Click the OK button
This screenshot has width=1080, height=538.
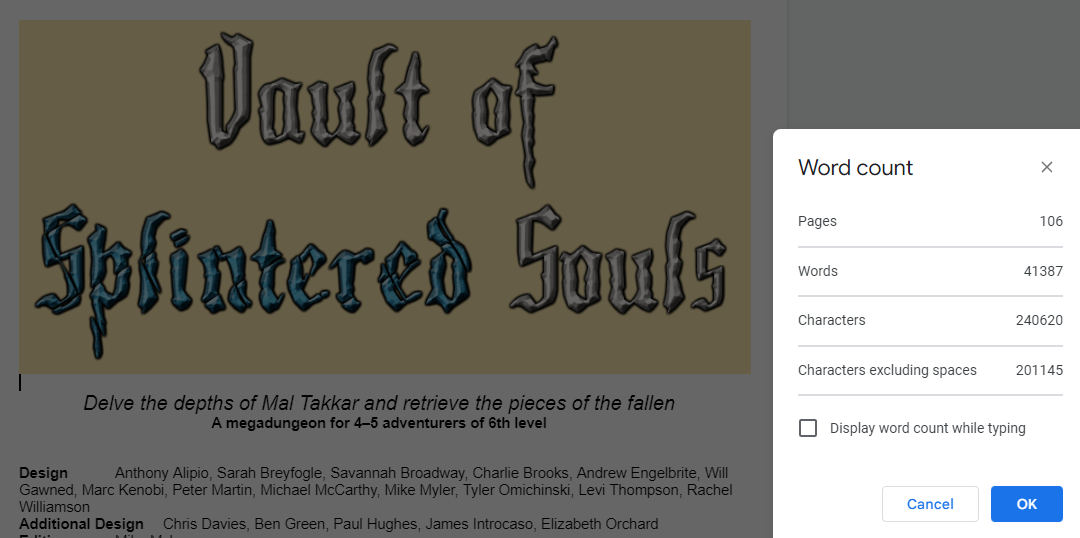pyautogui.click(x=1026, y=504)
